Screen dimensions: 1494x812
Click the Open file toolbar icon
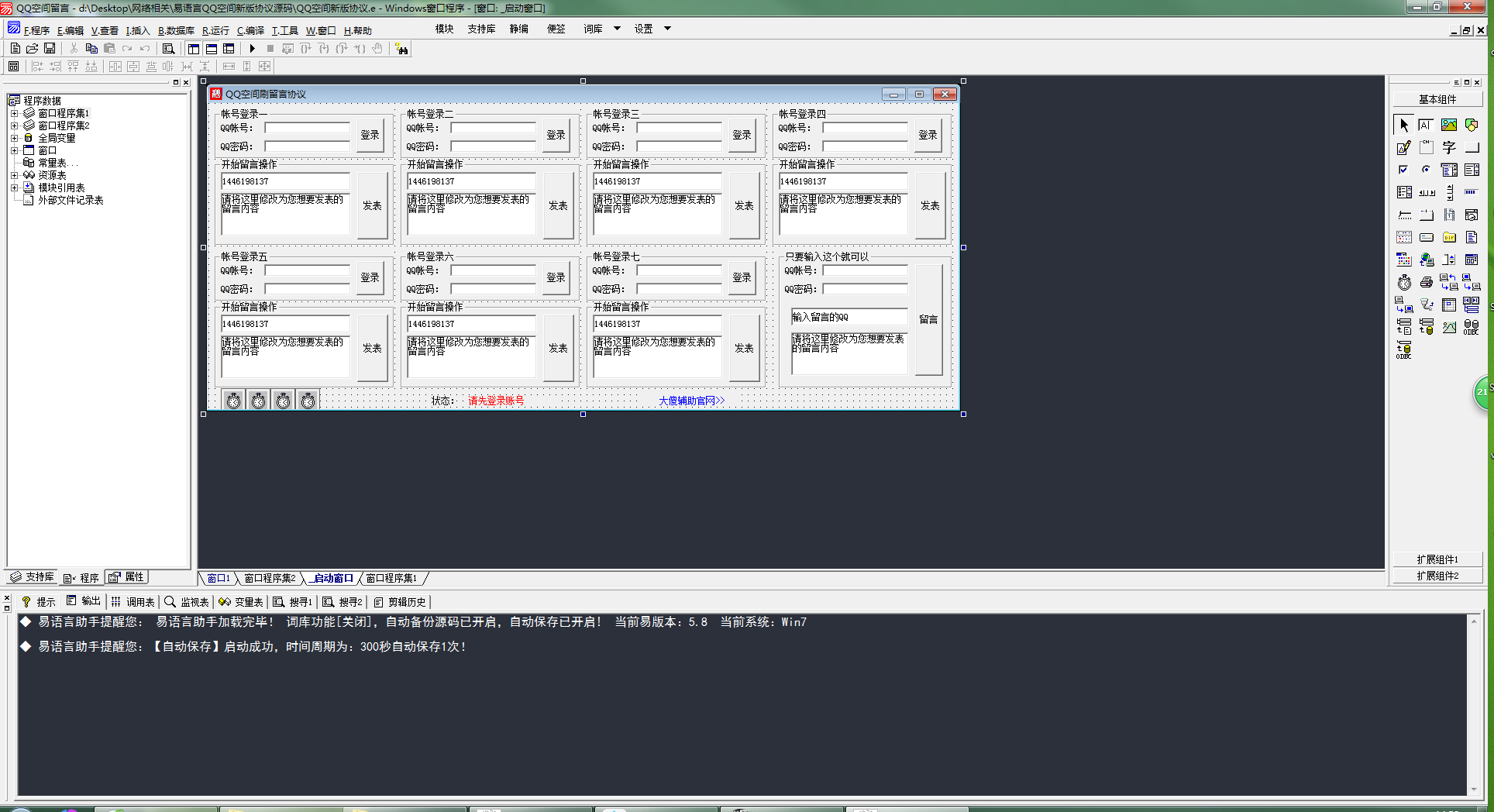click(x=32, y=48)
